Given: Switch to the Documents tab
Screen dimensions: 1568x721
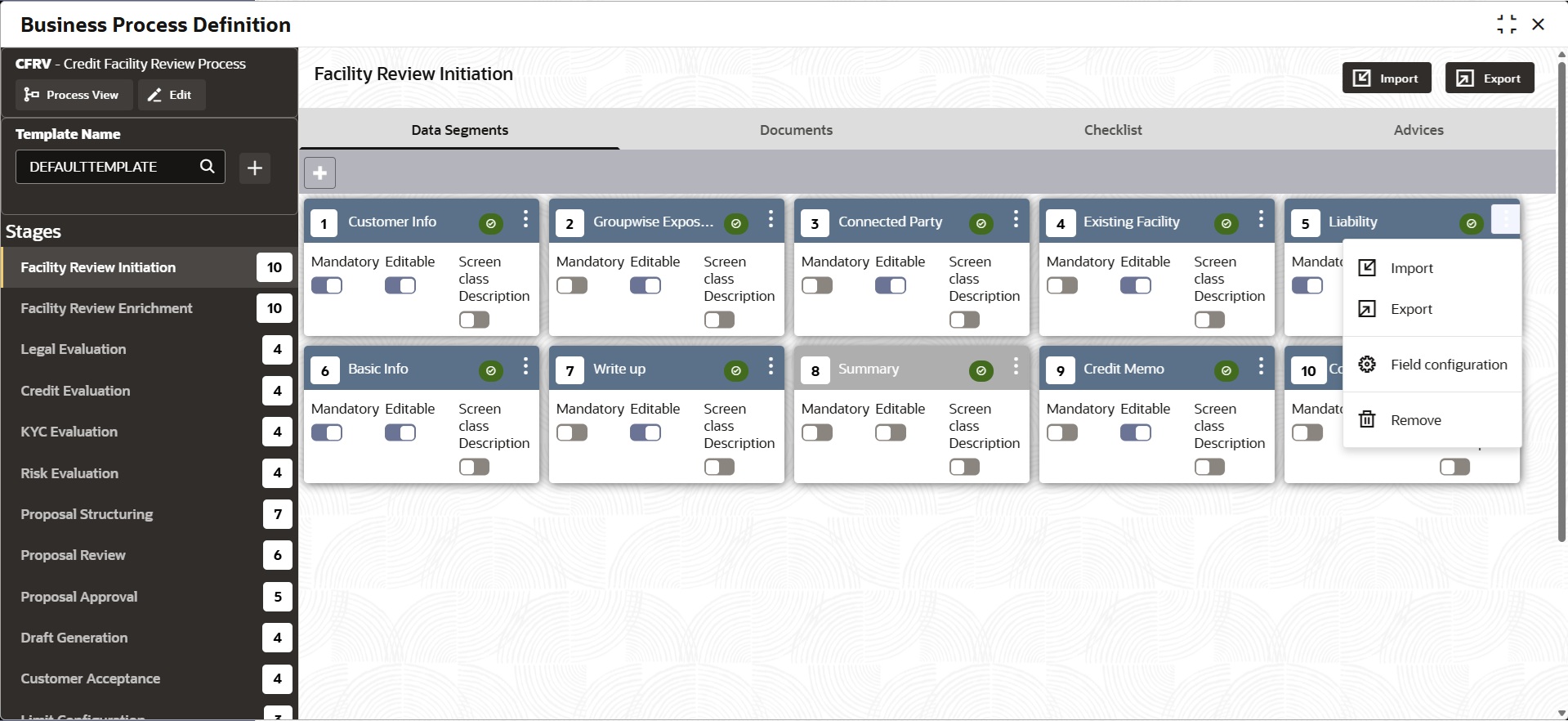Looking at the screenshot, I should pyautogui.click(x=796, y=130).
